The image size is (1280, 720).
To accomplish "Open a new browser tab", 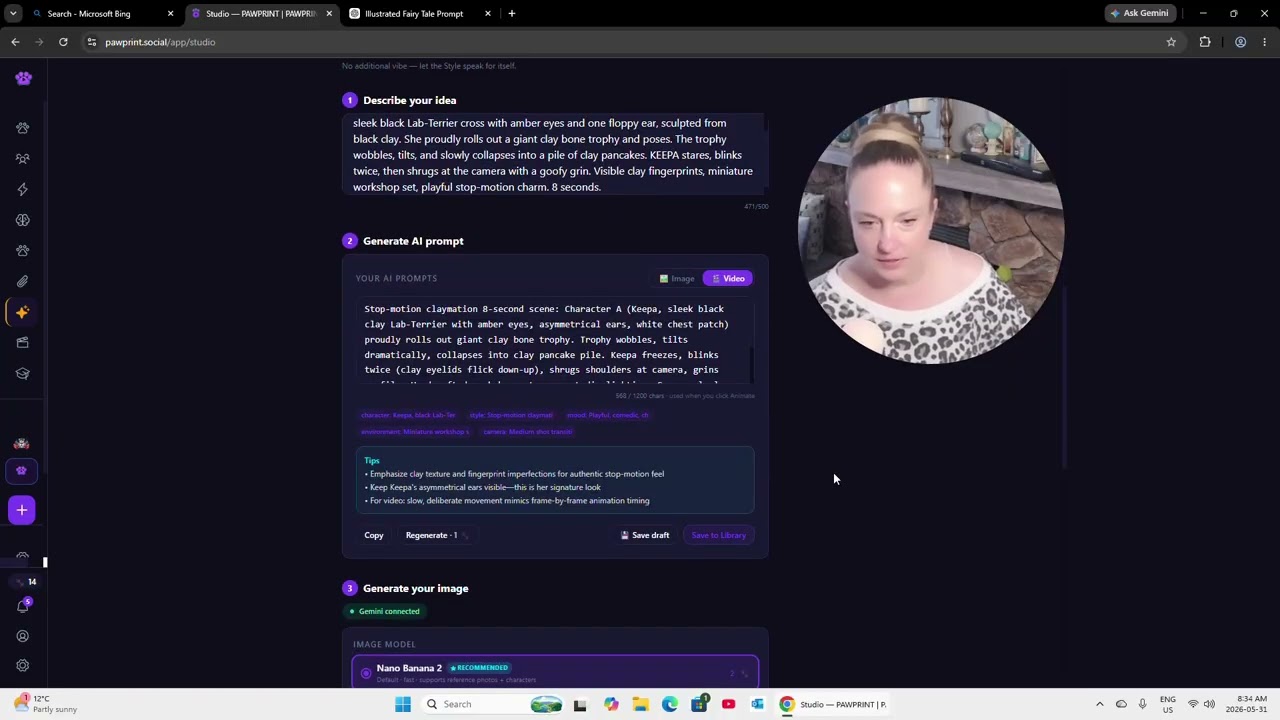I will pos(512,14).
